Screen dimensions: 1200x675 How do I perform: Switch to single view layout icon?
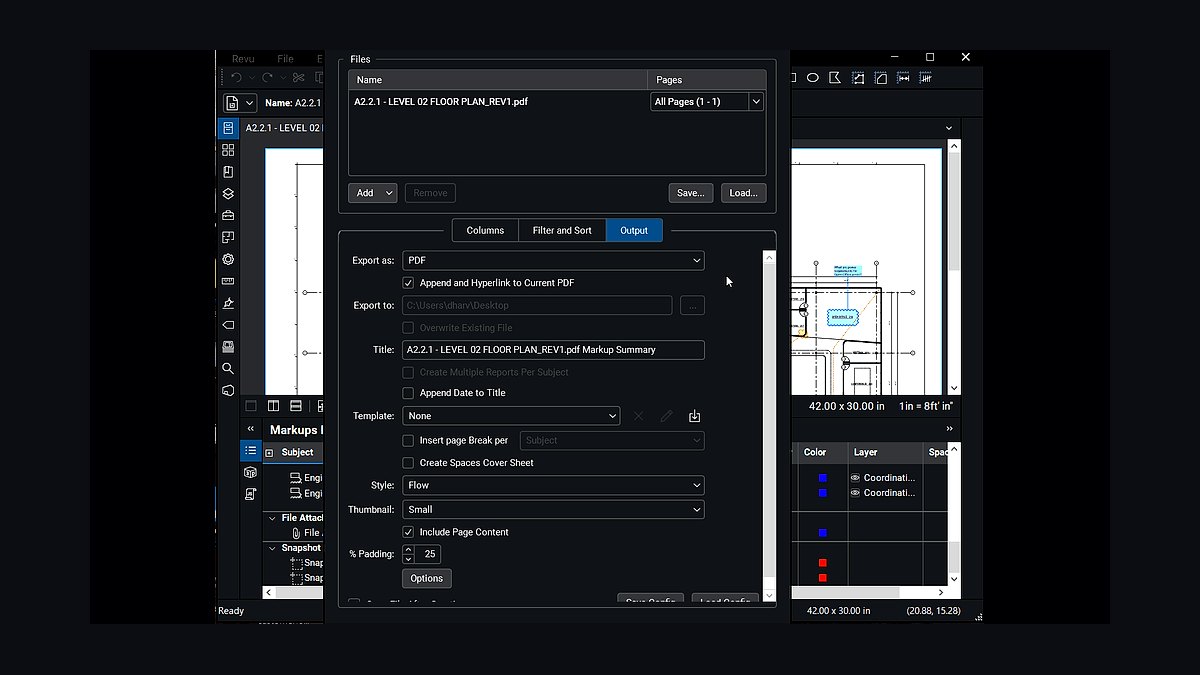click(251, 406)
